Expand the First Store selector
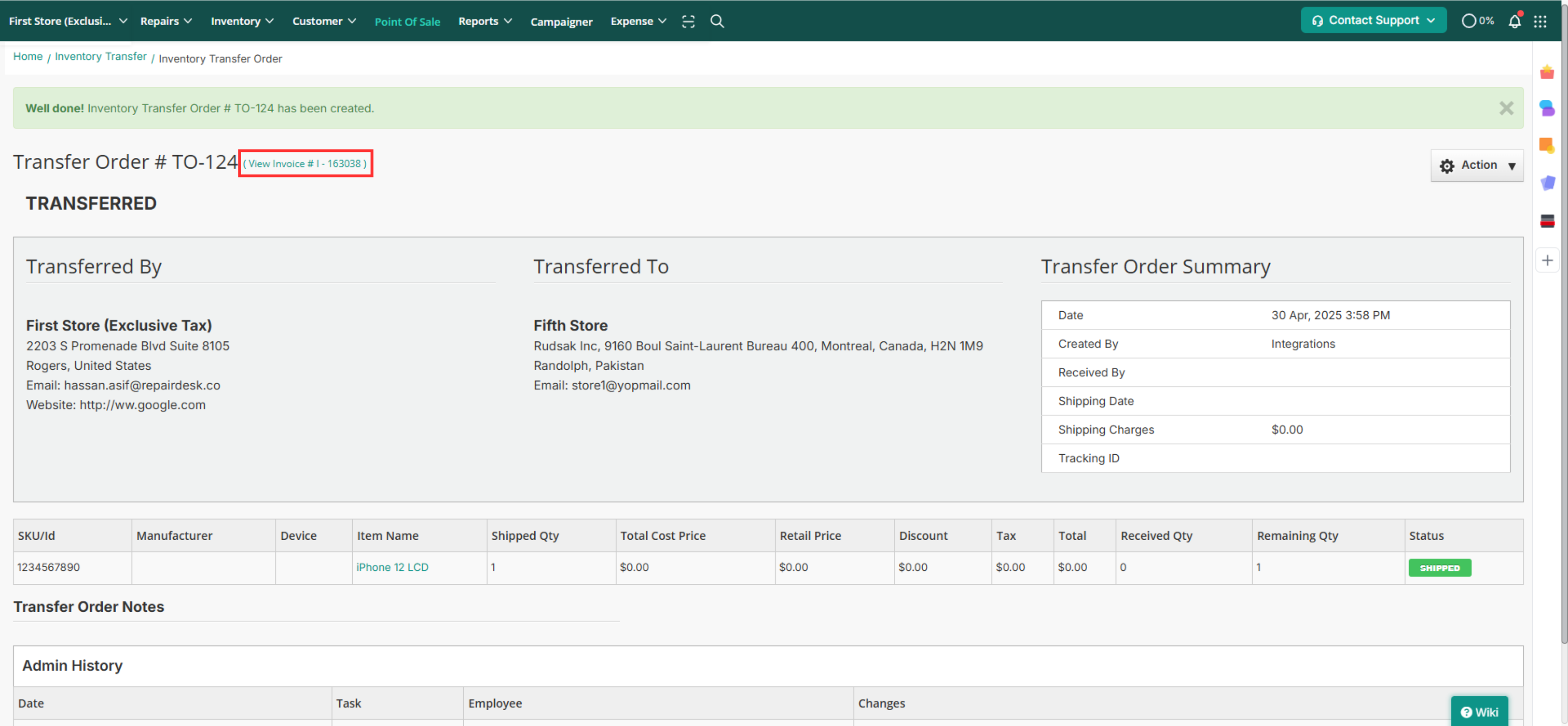The image size is (1568, 726). tap(67, 21)
